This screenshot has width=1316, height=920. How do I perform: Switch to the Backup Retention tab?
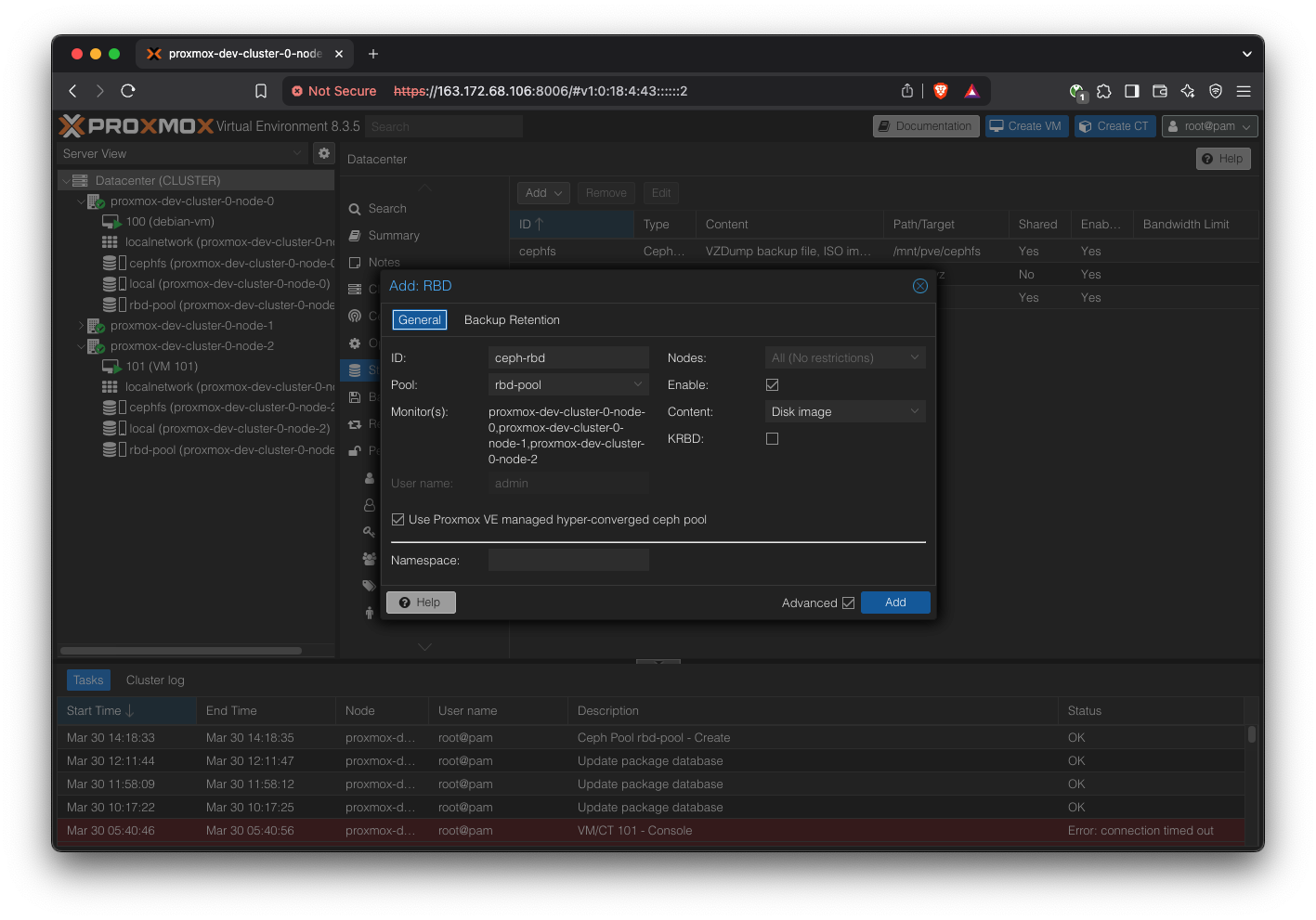(512, 320)
